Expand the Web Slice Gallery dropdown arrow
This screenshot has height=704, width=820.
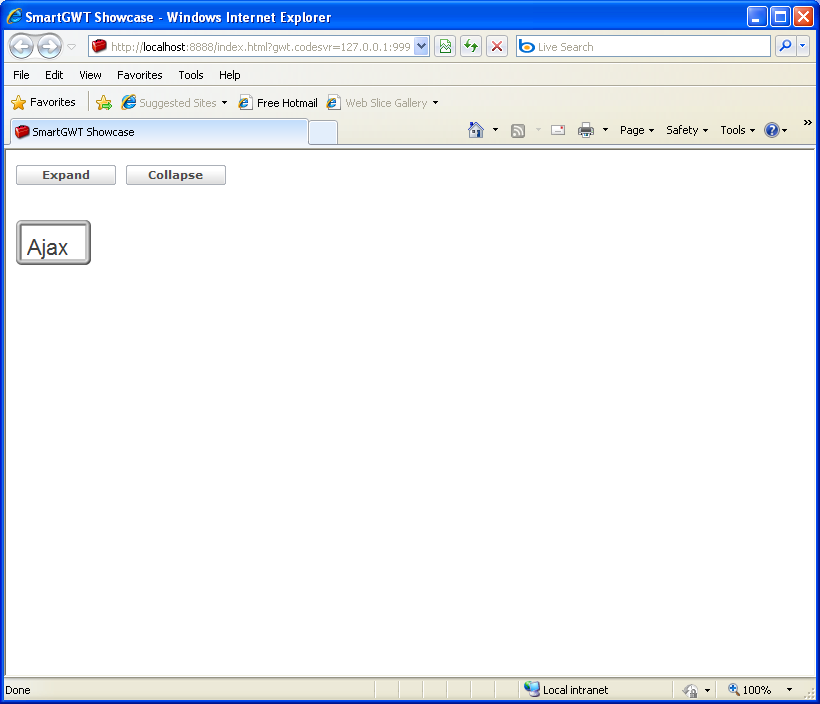435,103
